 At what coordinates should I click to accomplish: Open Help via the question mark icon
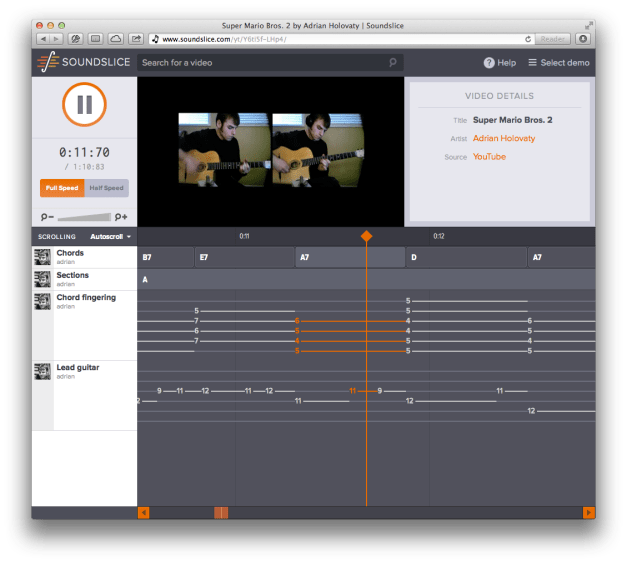489,62
